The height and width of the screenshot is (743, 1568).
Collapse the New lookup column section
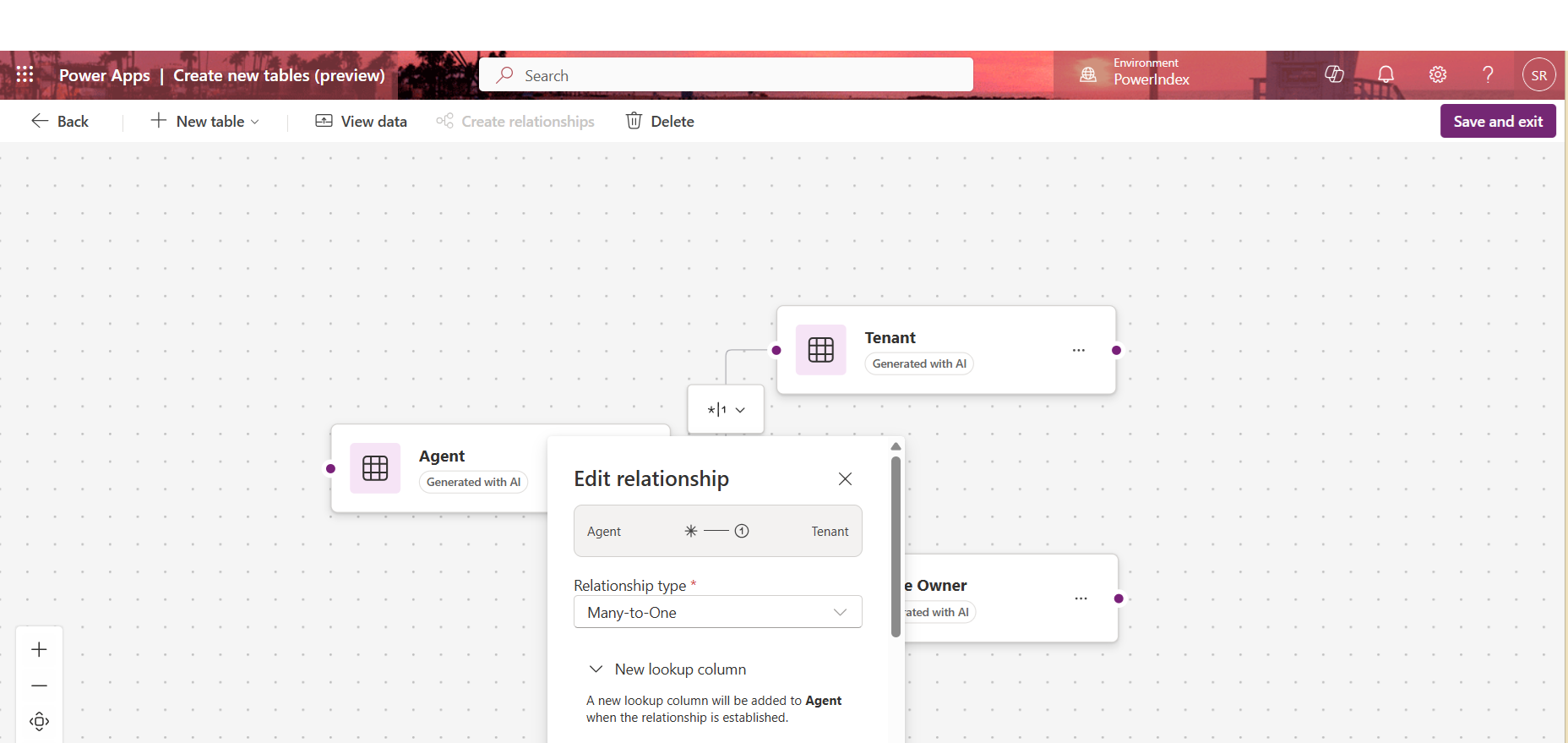[x=596, y=669]
